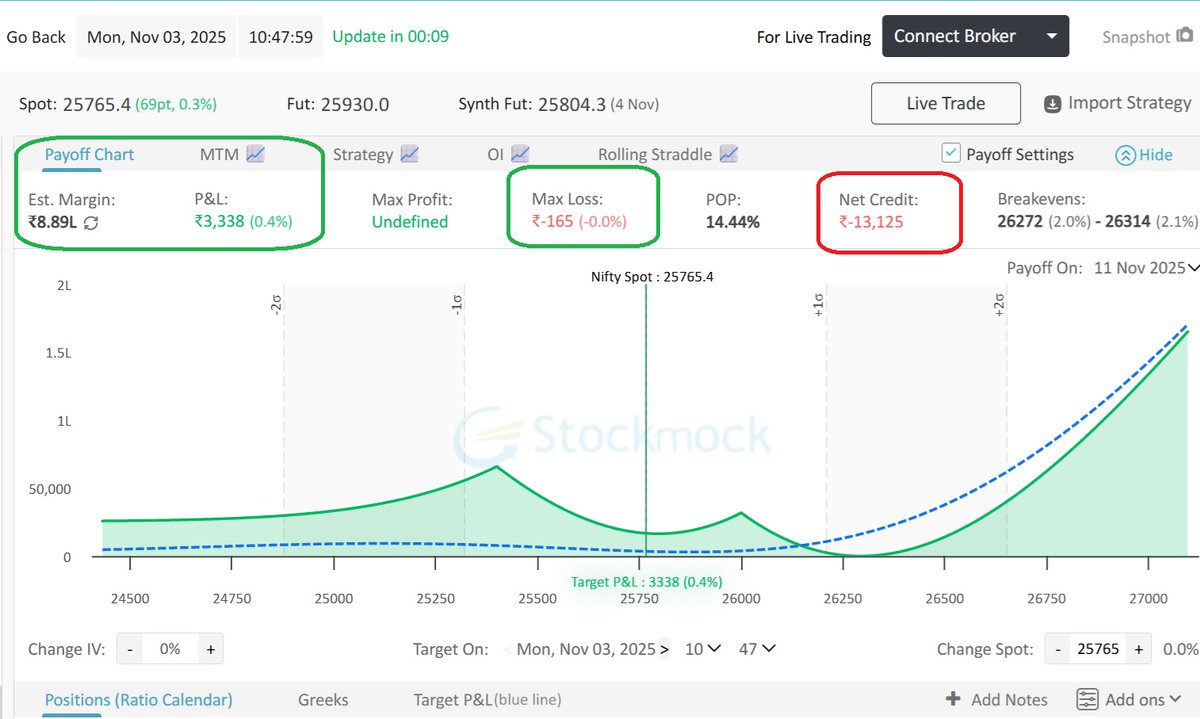
Task: Open the MTM chart icon
Action: (x=254, y=153)
